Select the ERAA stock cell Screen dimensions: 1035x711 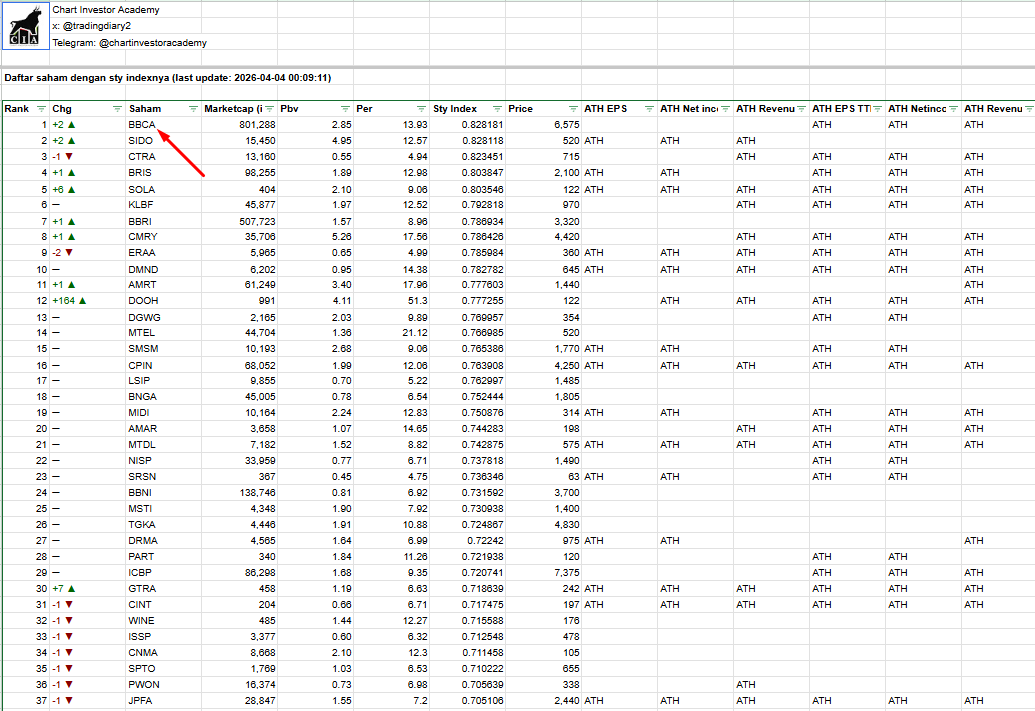pyautogui.click(x=164, y=252)
